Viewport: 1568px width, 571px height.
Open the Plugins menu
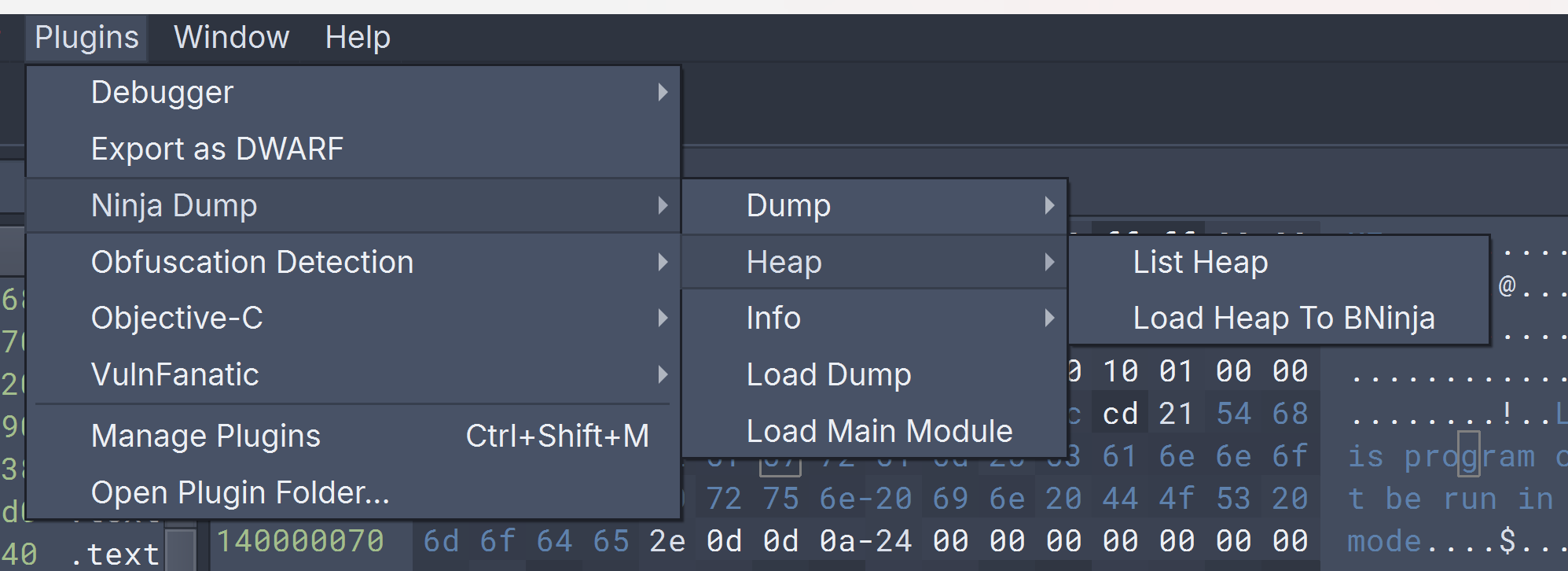click(86, 38)
